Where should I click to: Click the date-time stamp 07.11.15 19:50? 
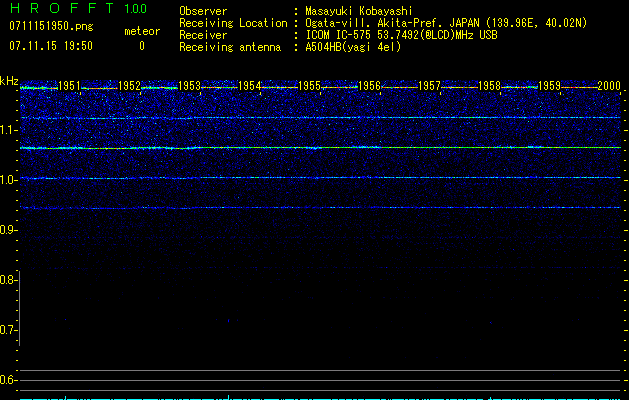(x=50, y=46)
